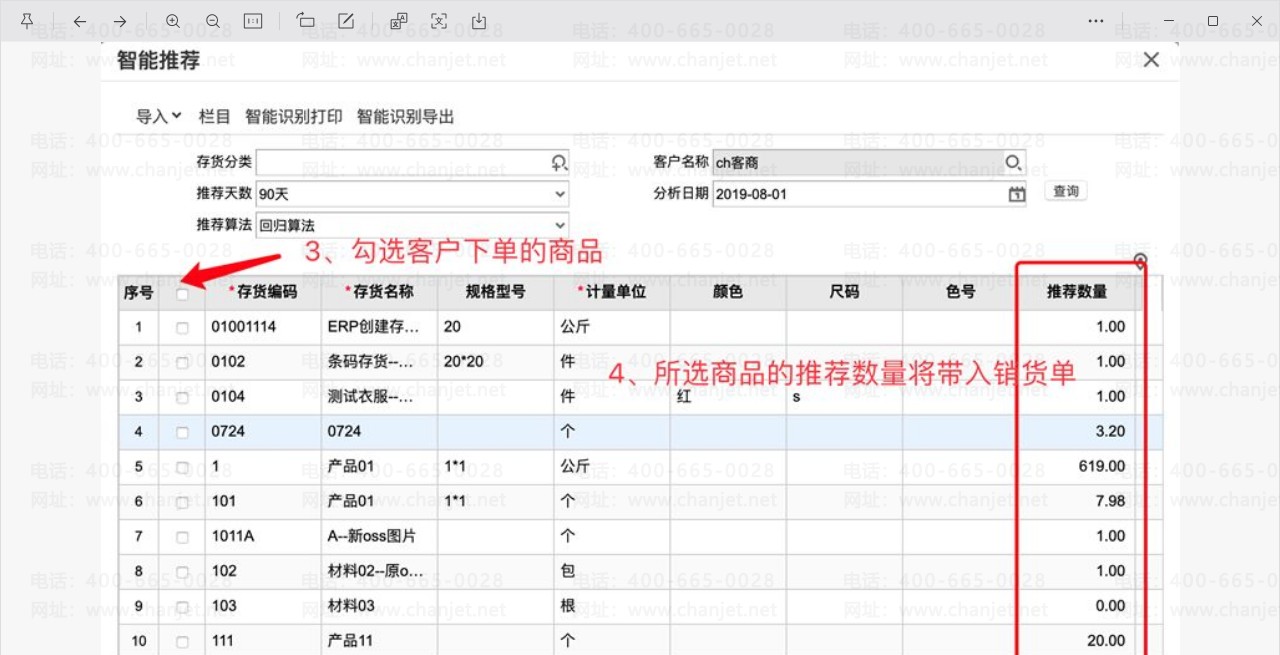Select the cell A--新oss图片
The width and height of the screenshot is (1280, 655).
click(x=380, y=537)
